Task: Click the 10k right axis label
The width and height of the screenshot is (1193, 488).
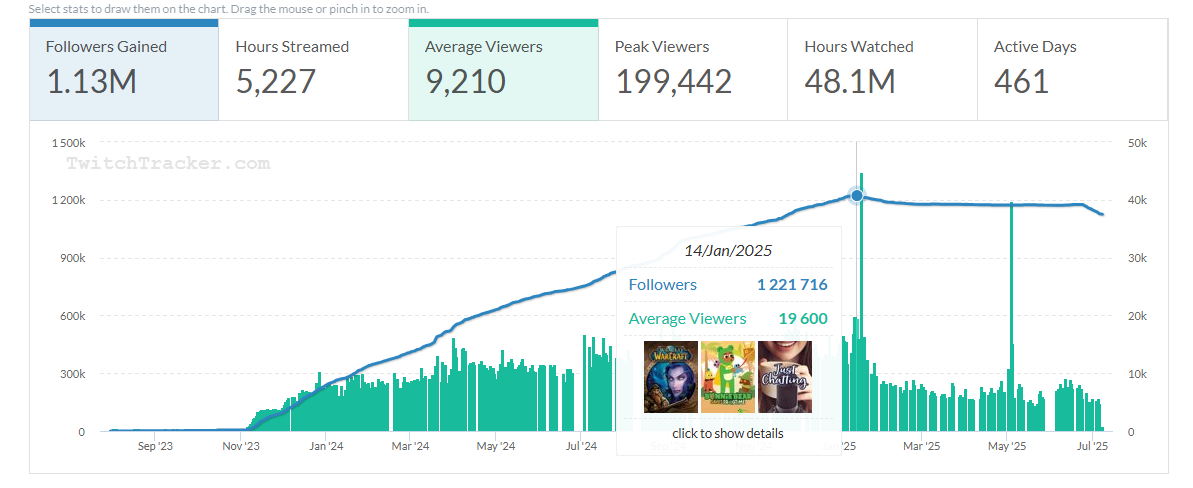Action: (x=1137, y=374)
